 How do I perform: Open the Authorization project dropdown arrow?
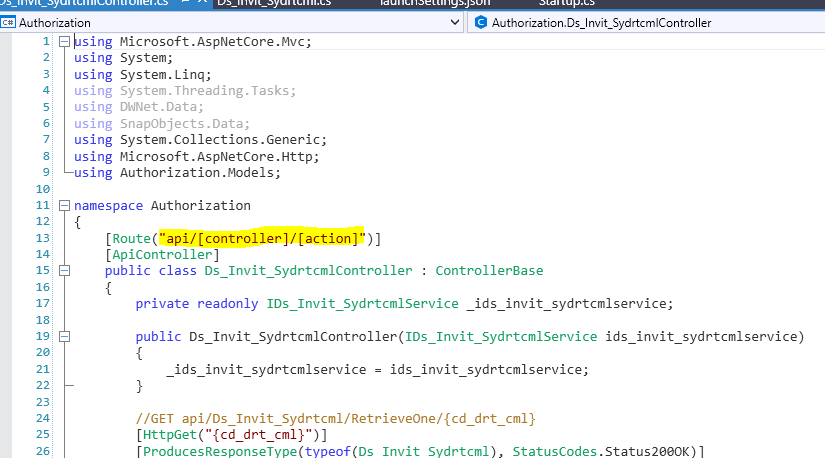[x=455, y=22]
